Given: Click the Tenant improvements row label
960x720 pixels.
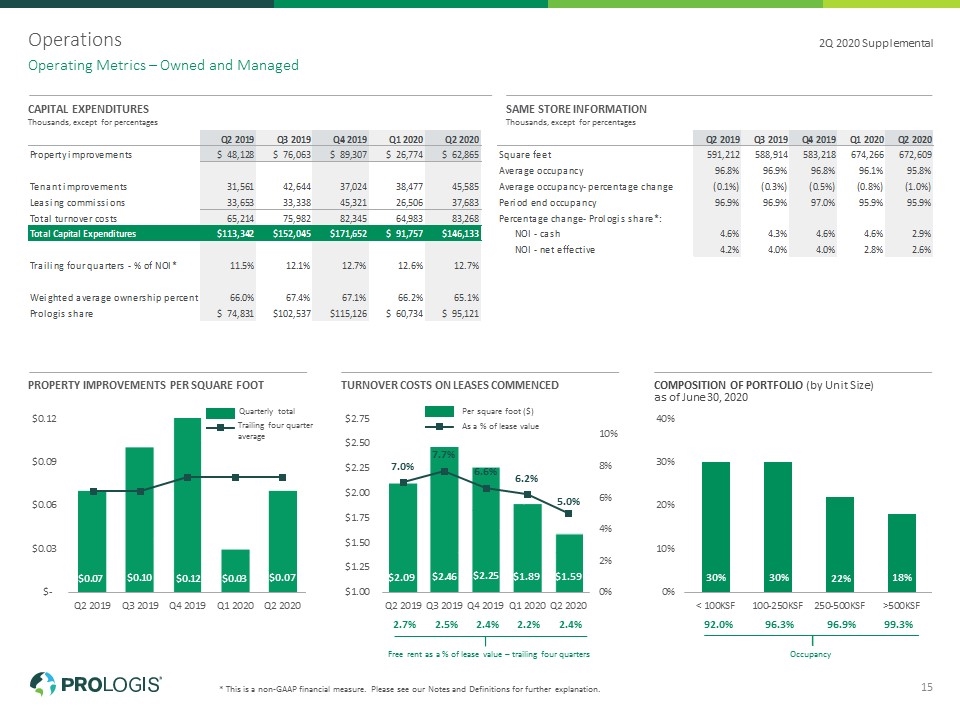Looking at the screenshot, I should coord(78,187).
